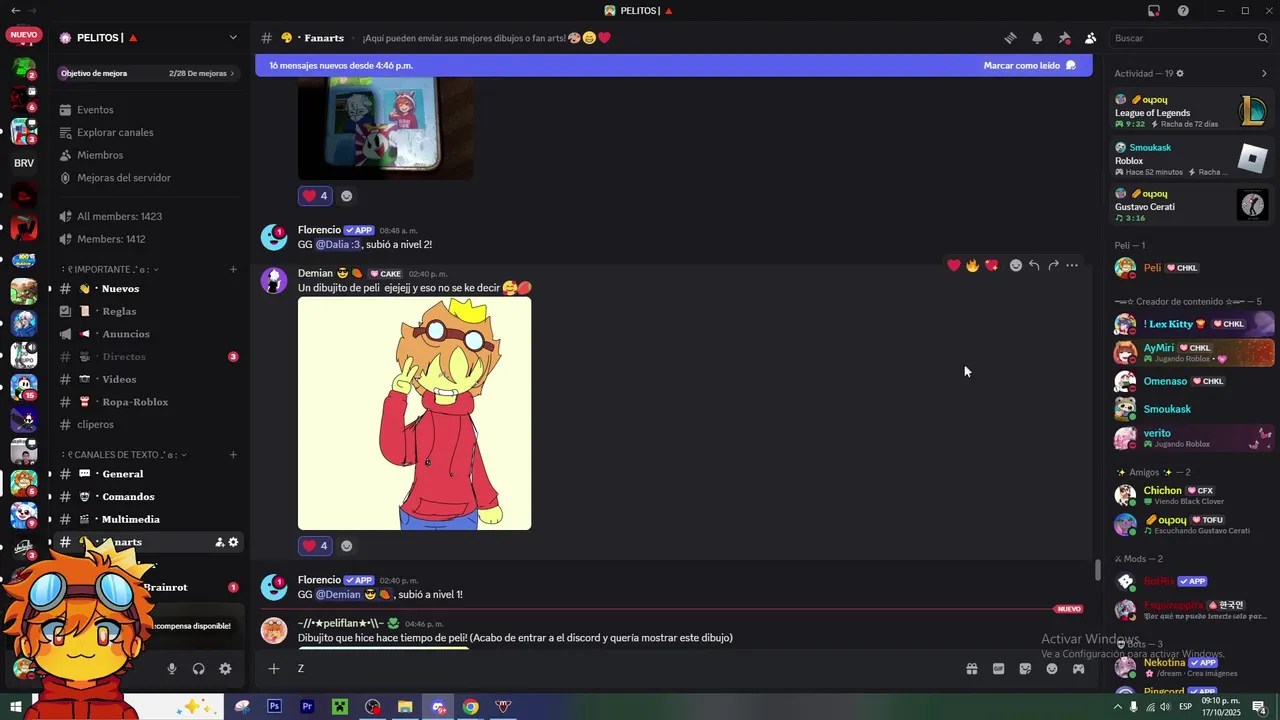Select the General channel
This screenshot has width=1280, height=720.
click(148, 474)
